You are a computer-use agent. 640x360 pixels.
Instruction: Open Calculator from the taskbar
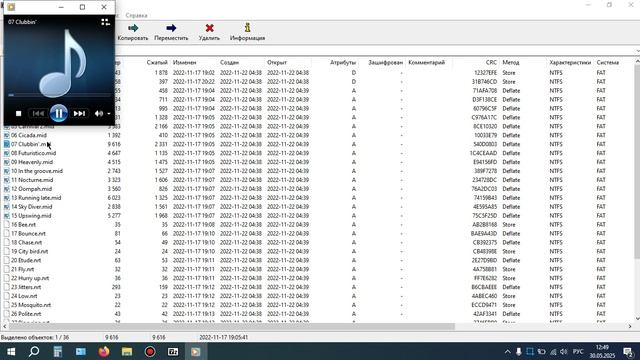(x=58, y=351)
